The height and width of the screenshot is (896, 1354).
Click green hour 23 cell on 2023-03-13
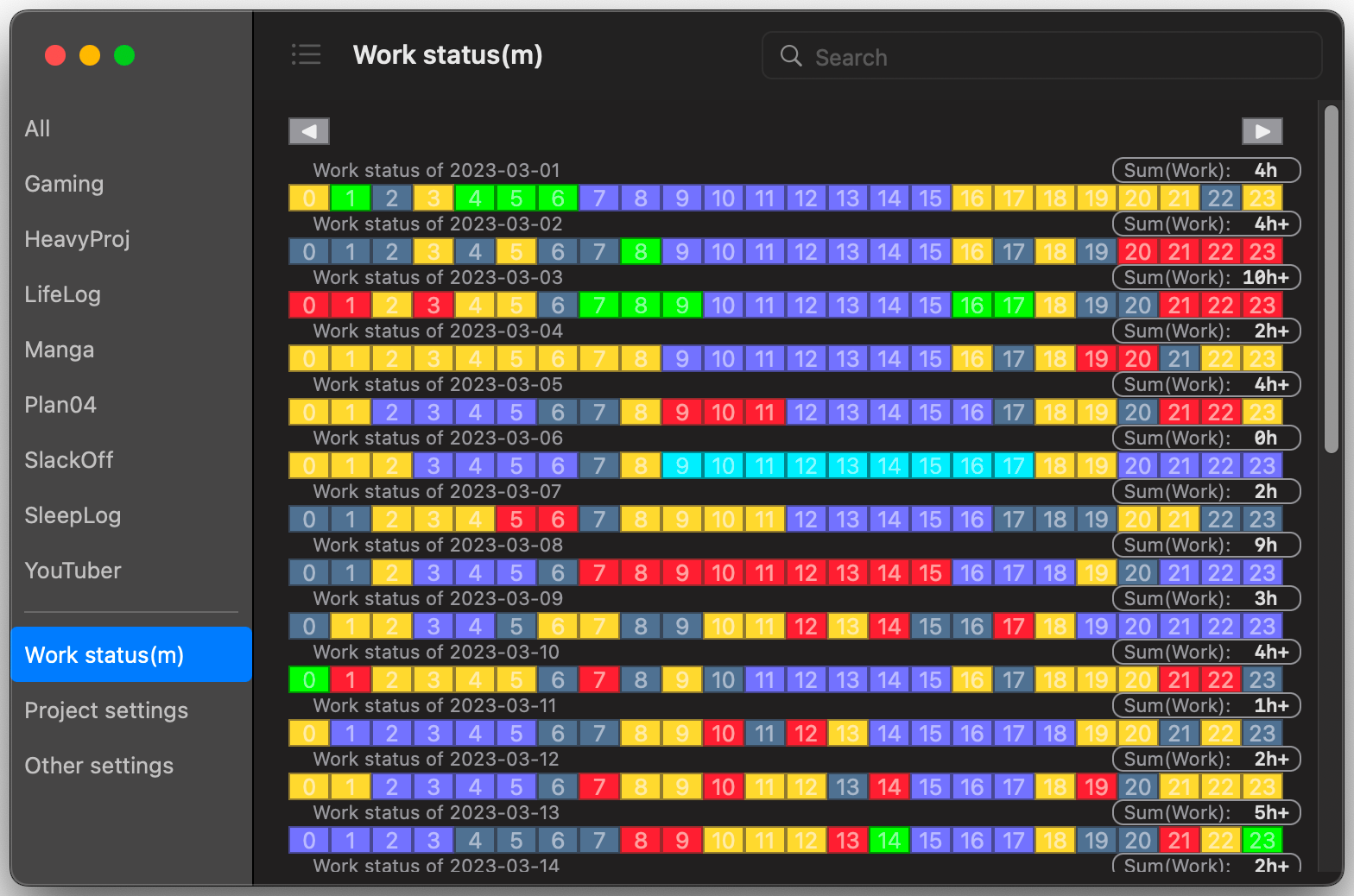(1262, 841)
